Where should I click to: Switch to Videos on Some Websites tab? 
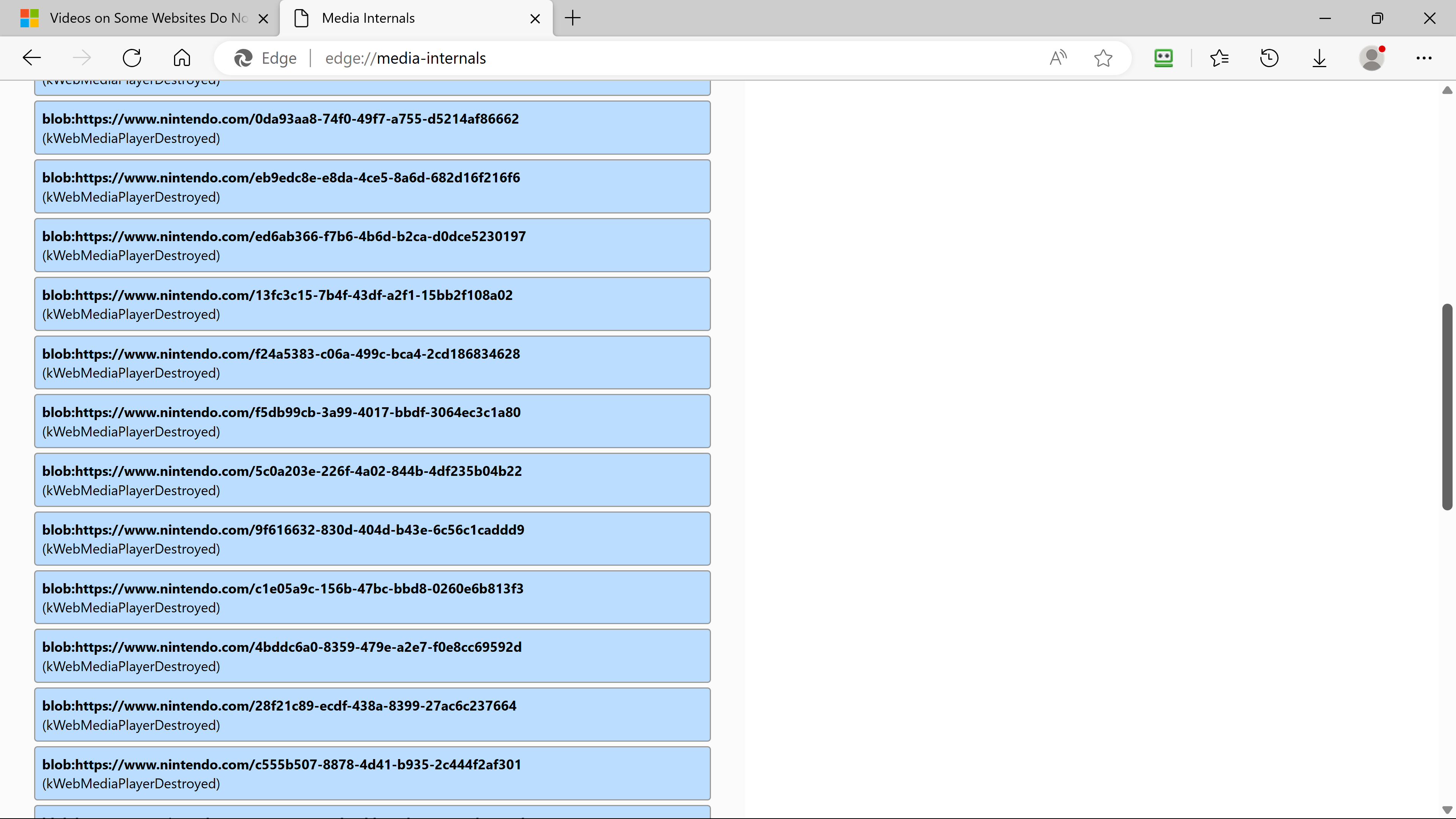pyautogui.click(x=140, y=18)
